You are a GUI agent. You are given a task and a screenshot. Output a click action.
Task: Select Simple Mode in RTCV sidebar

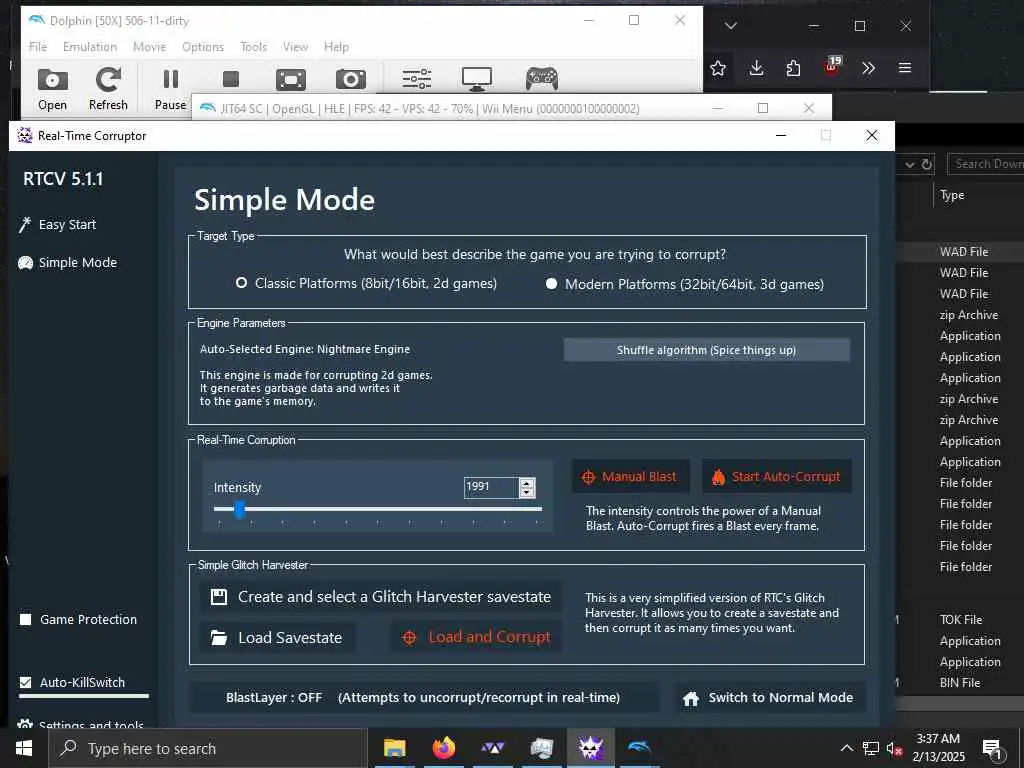67,263
